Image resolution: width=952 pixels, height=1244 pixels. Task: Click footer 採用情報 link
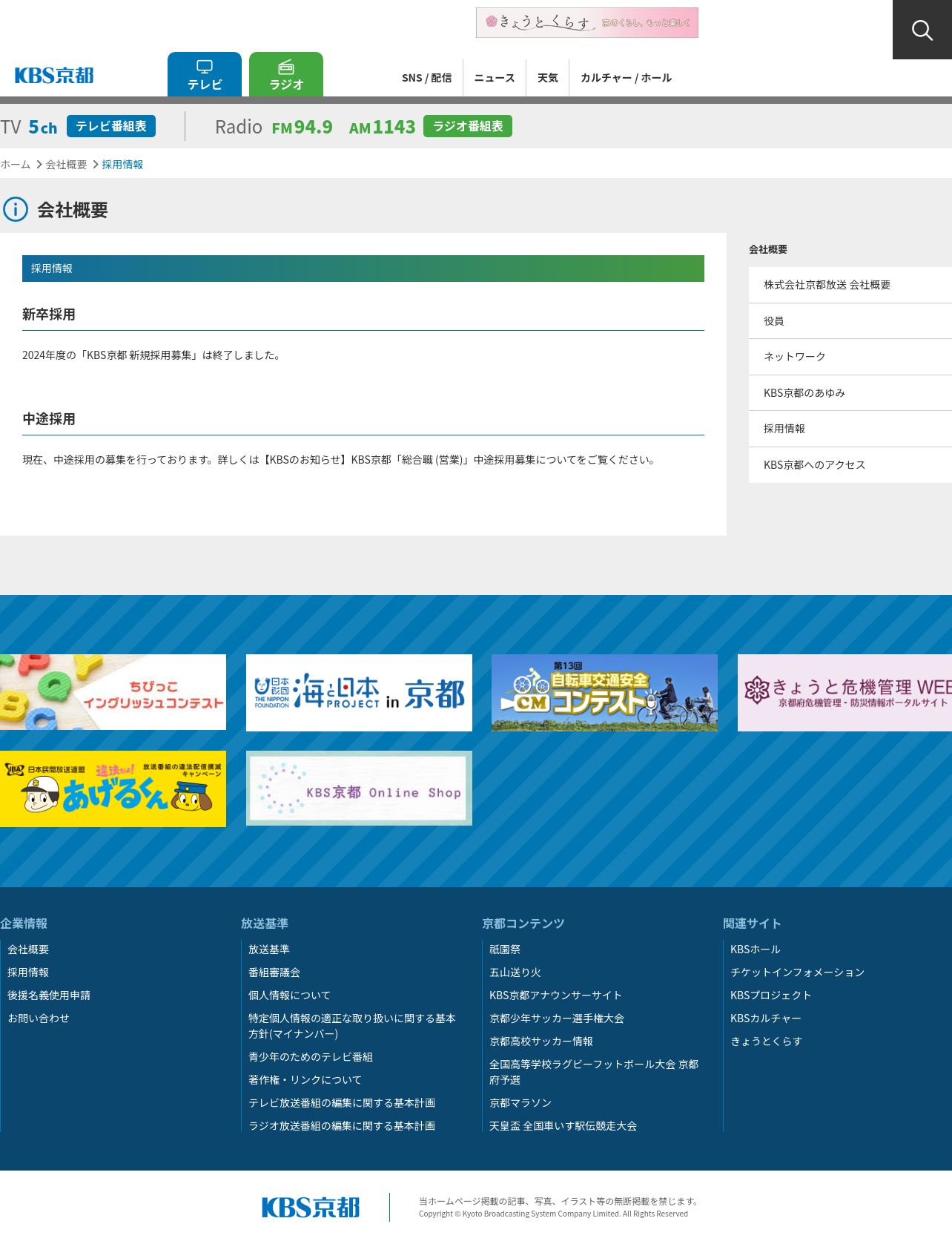tap(28, 973)
